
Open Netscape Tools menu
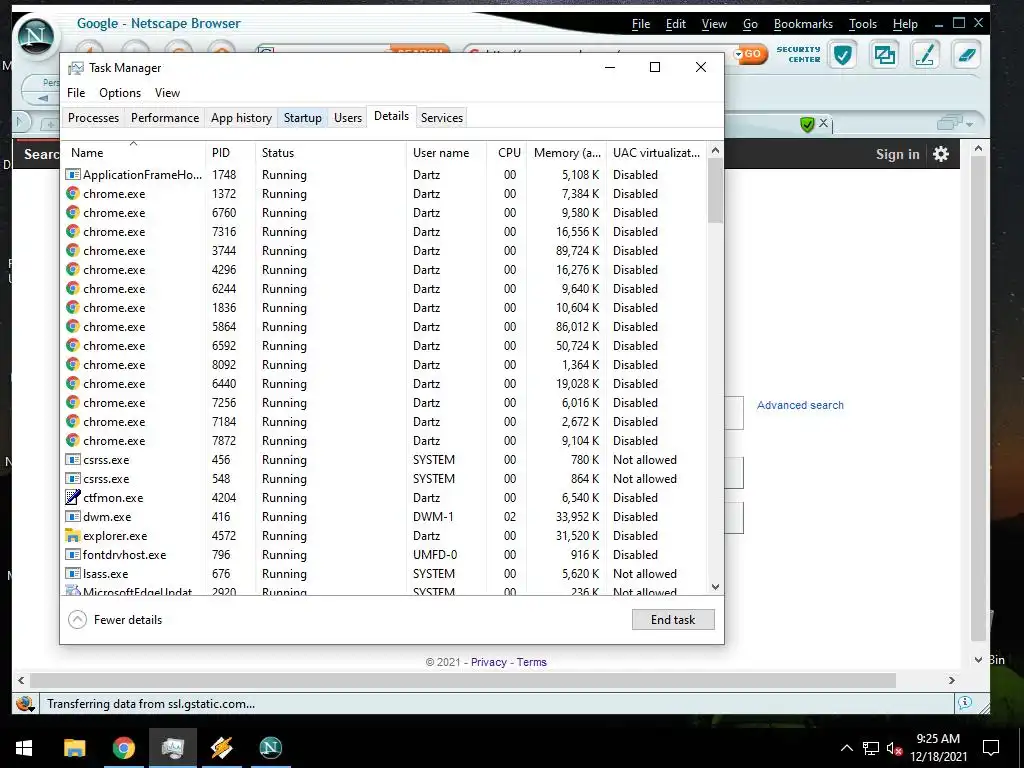point(863,24)
